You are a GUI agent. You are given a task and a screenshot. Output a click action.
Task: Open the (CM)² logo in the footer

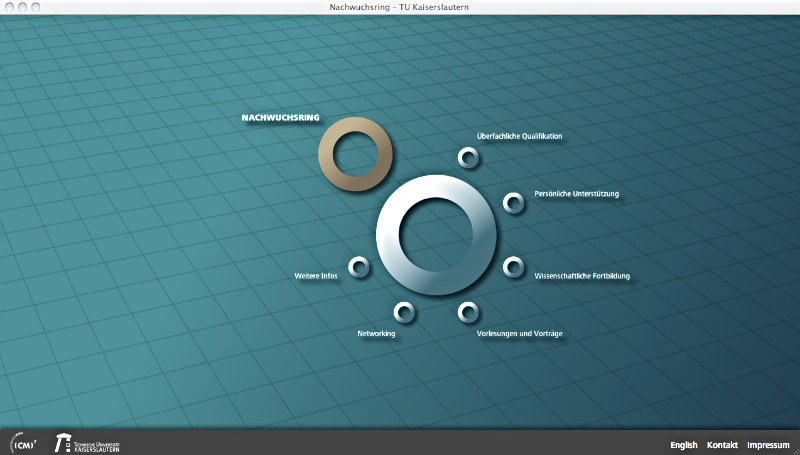pos(23,443)
